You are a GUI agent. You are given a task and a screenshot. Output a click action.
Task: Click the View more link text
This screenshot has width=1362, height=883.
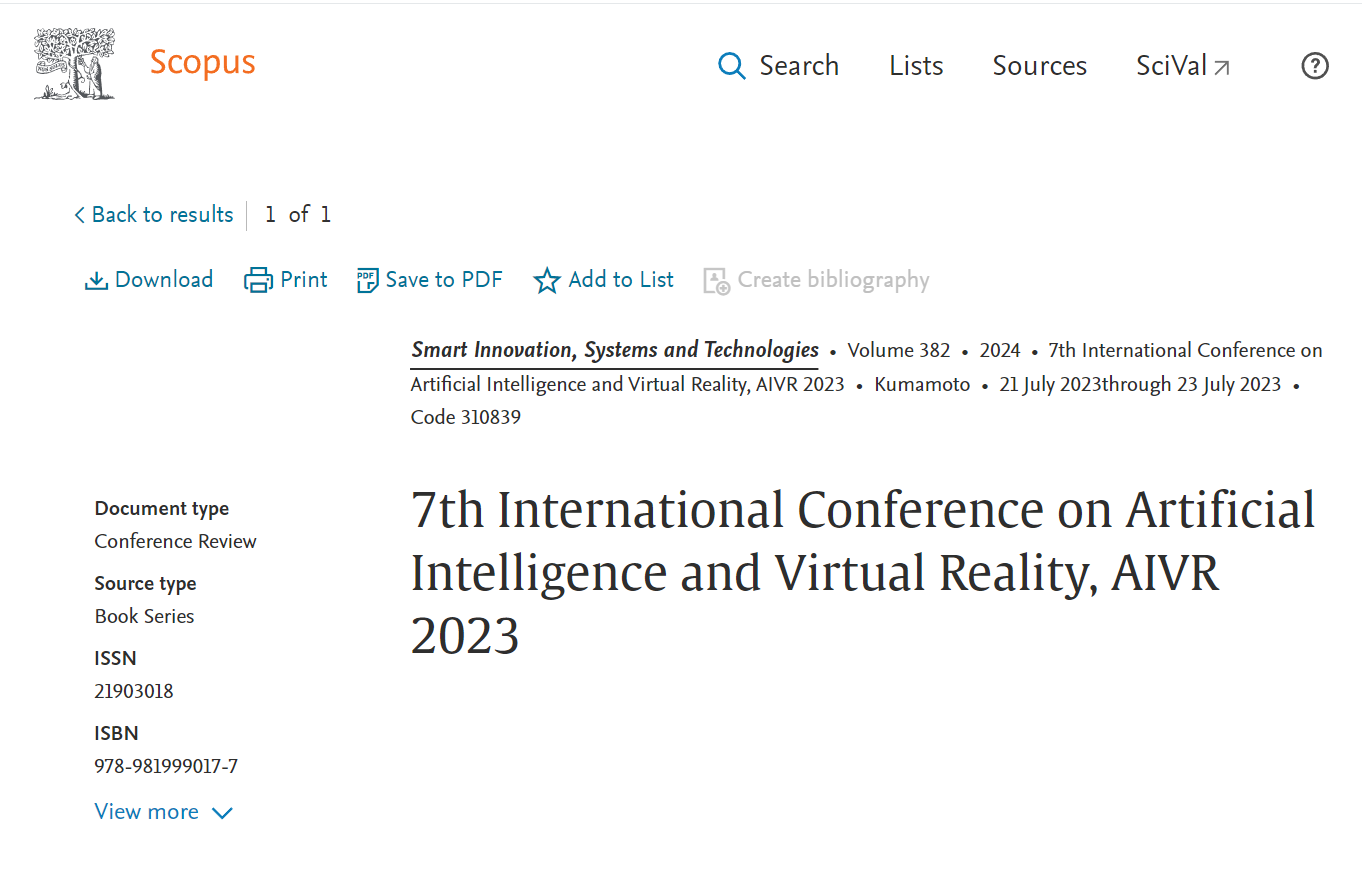tap(146, 812)
